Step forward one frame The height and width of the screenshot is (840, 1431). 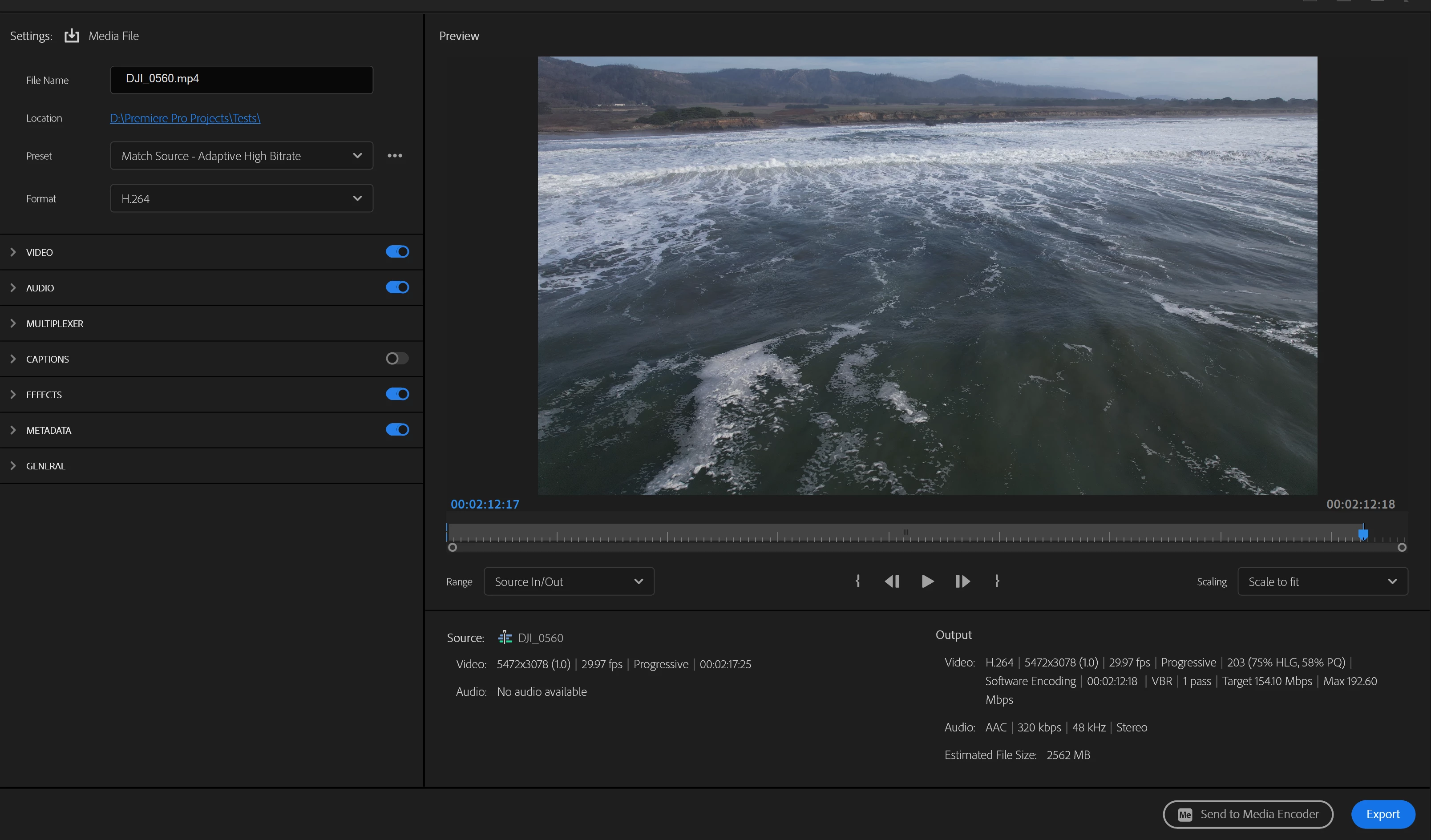962,581
